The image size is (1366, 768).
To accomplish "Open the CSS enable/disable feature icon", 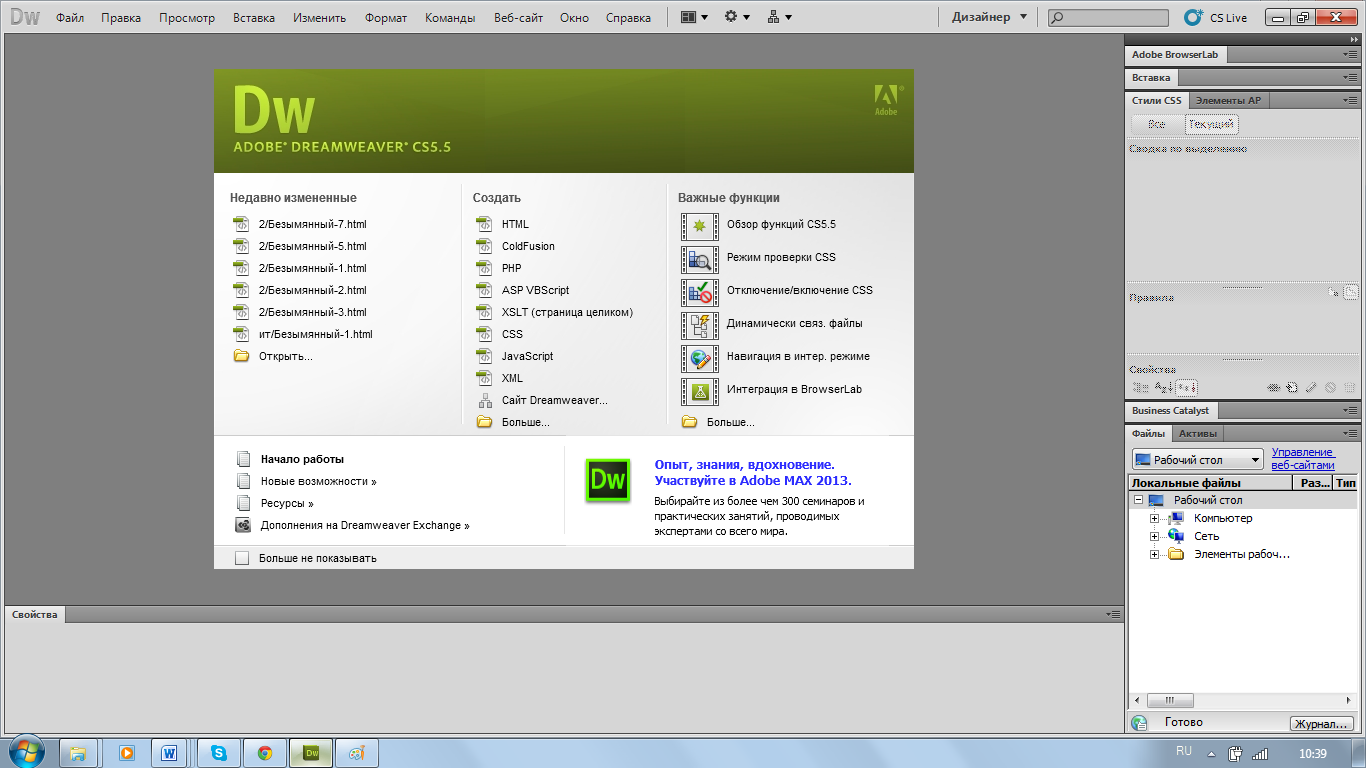I will pos(700,291).
